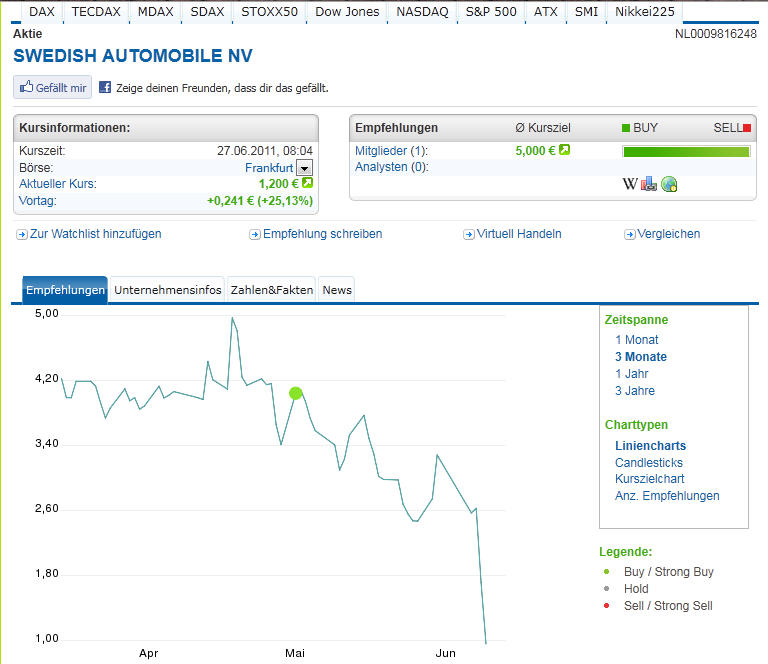Click the globe website icon
768x664 pixels.
click(x=669, y=184)
